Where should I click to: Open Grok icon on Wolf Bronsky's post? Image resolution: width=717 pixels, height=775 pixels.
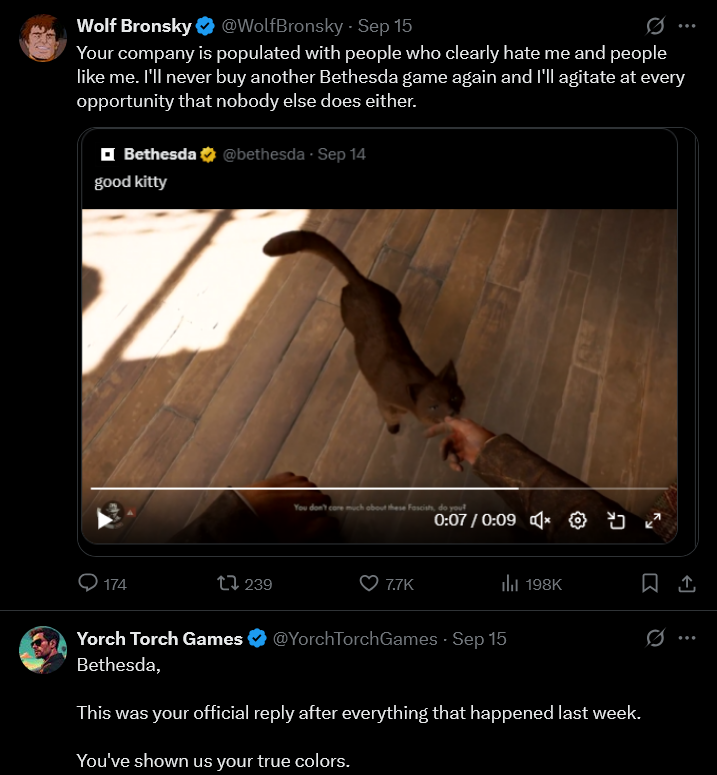pyautogui.click(x=656, y=26)
